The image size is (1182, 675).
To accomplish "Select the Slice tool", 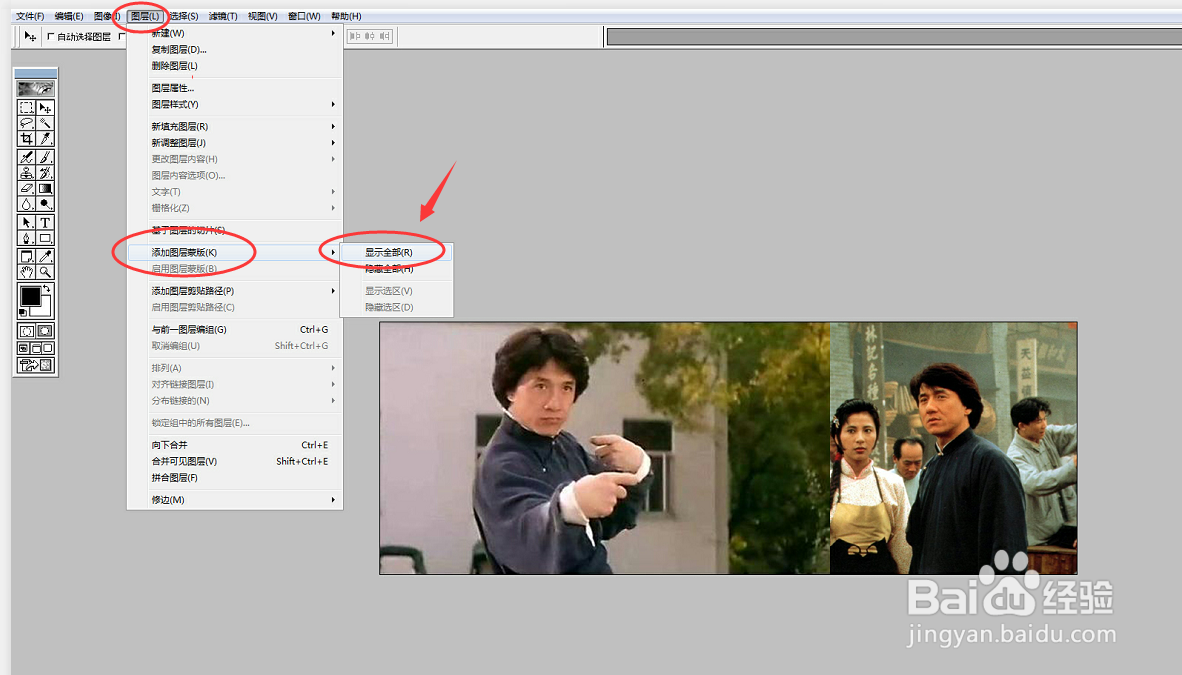I will coord(45,138).
